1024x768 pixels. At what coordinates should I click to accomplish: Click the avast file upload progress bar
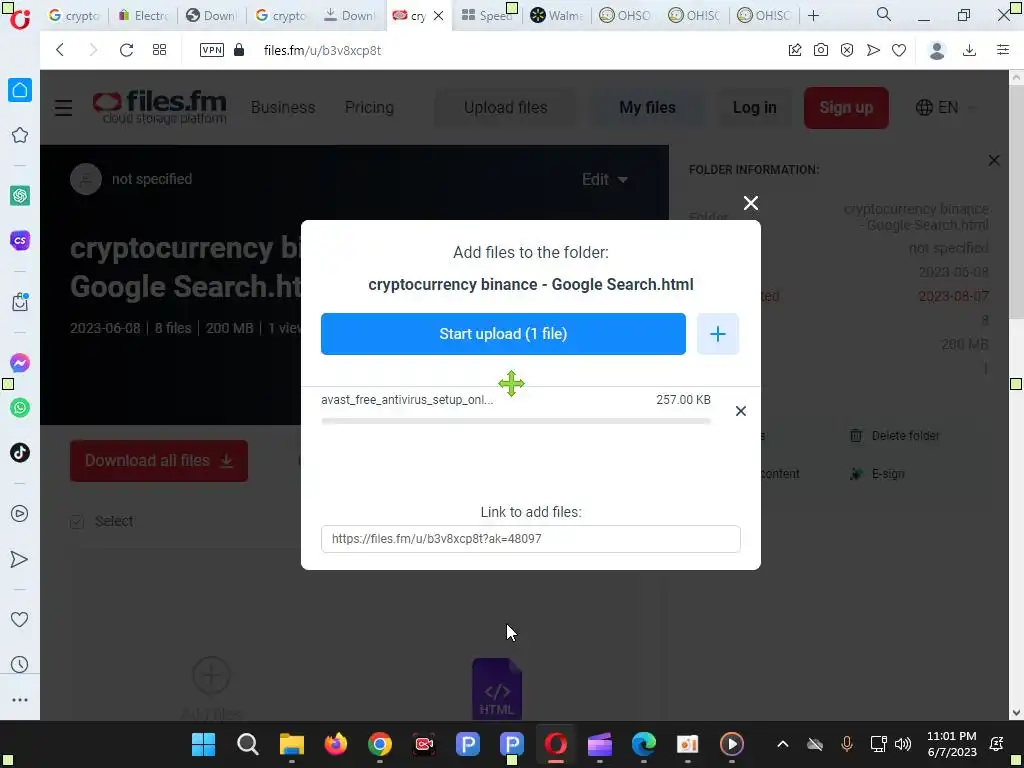tap(516, 421)
